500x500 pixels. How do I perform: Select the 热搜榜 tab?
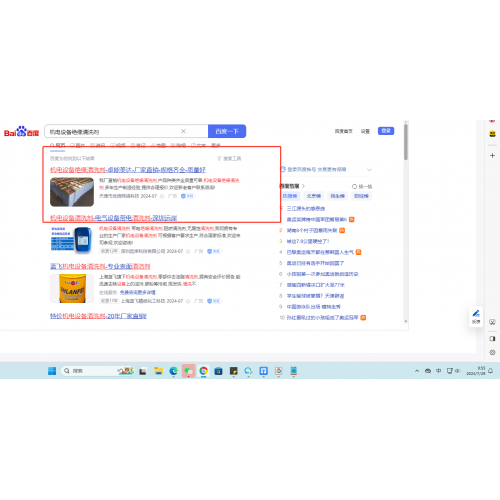coord(290,196)
